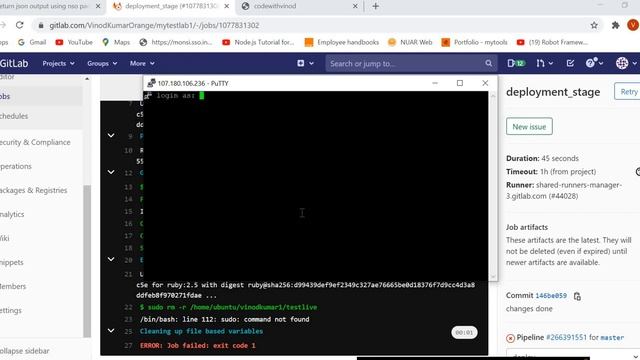Screen dimensions: 640x360
Task: Open the YouTube bookmark
Action: click(74, 42)
